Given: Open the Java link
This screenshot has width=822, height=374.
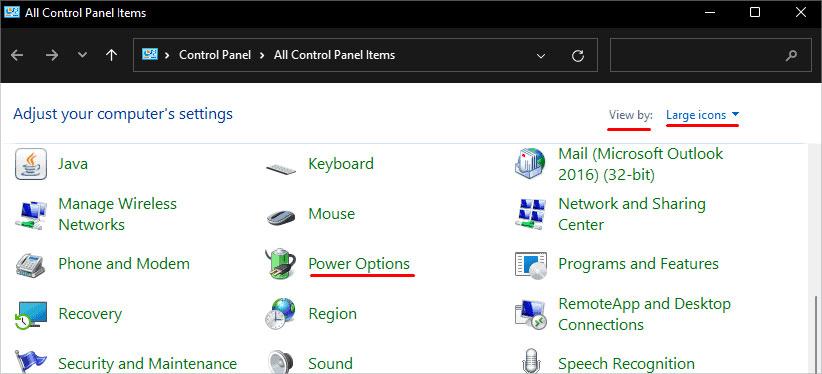Looking at the screenshot, I should (x=73, y=164).
